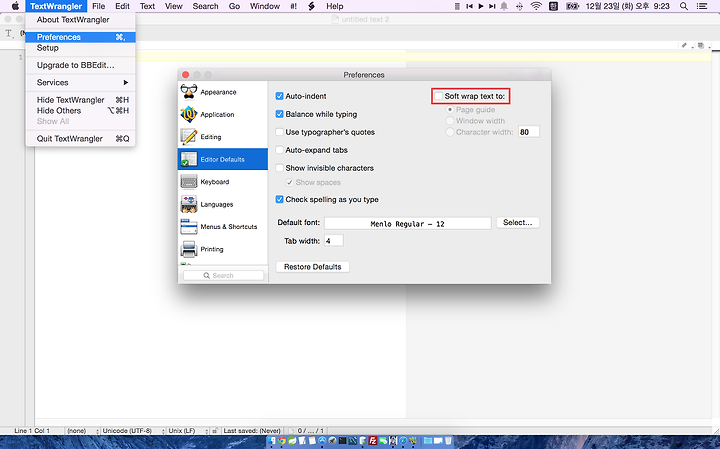720x449 pixels.
Task: Select the Character width radio button
Action: [x=450, y=132]
